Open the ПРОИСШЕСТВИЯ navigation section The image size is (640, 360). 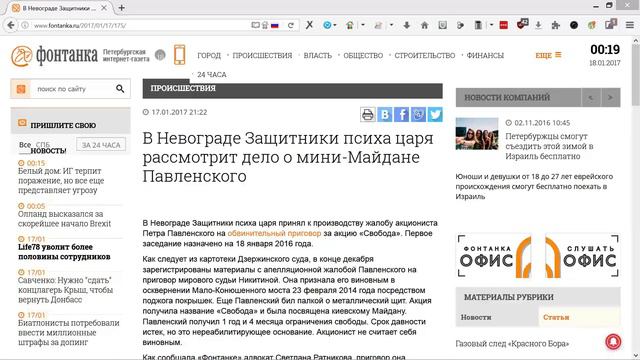(262, 56)
